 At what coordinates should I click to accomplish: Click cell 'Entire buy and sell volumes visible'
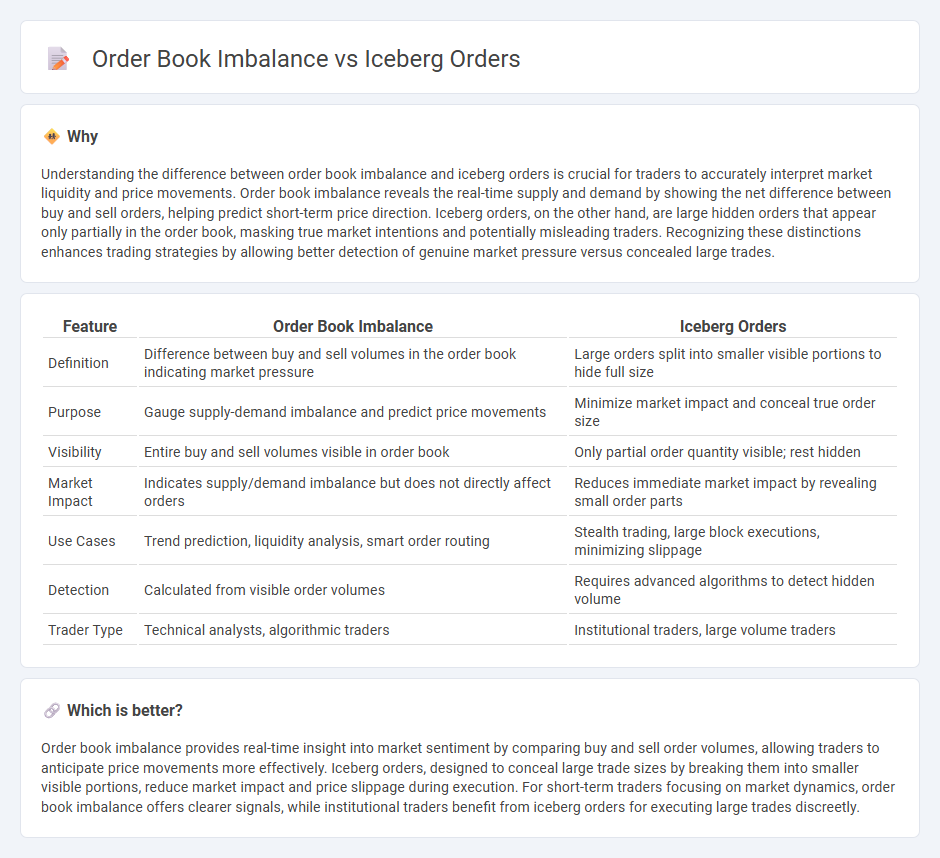pyautogui.click(x=352, y=452)
